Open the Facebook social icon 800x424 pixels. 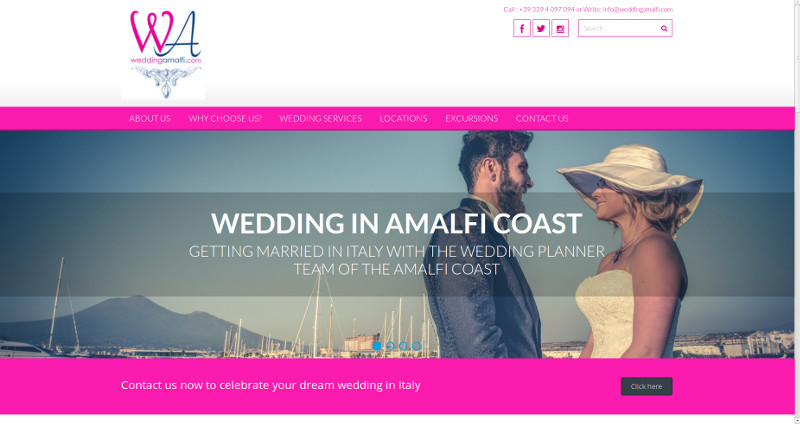[x=521, y=28]
